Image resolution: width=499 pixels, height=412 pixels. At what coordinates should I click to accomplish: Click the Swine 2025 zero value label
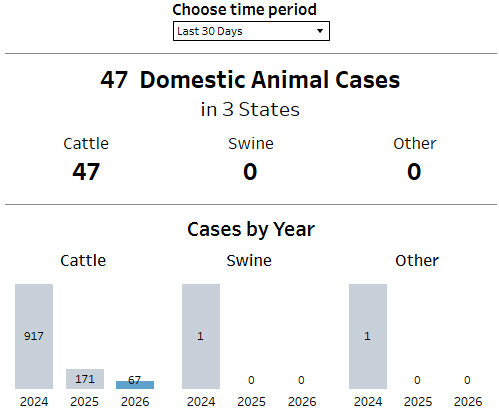[x=251, y=380]
